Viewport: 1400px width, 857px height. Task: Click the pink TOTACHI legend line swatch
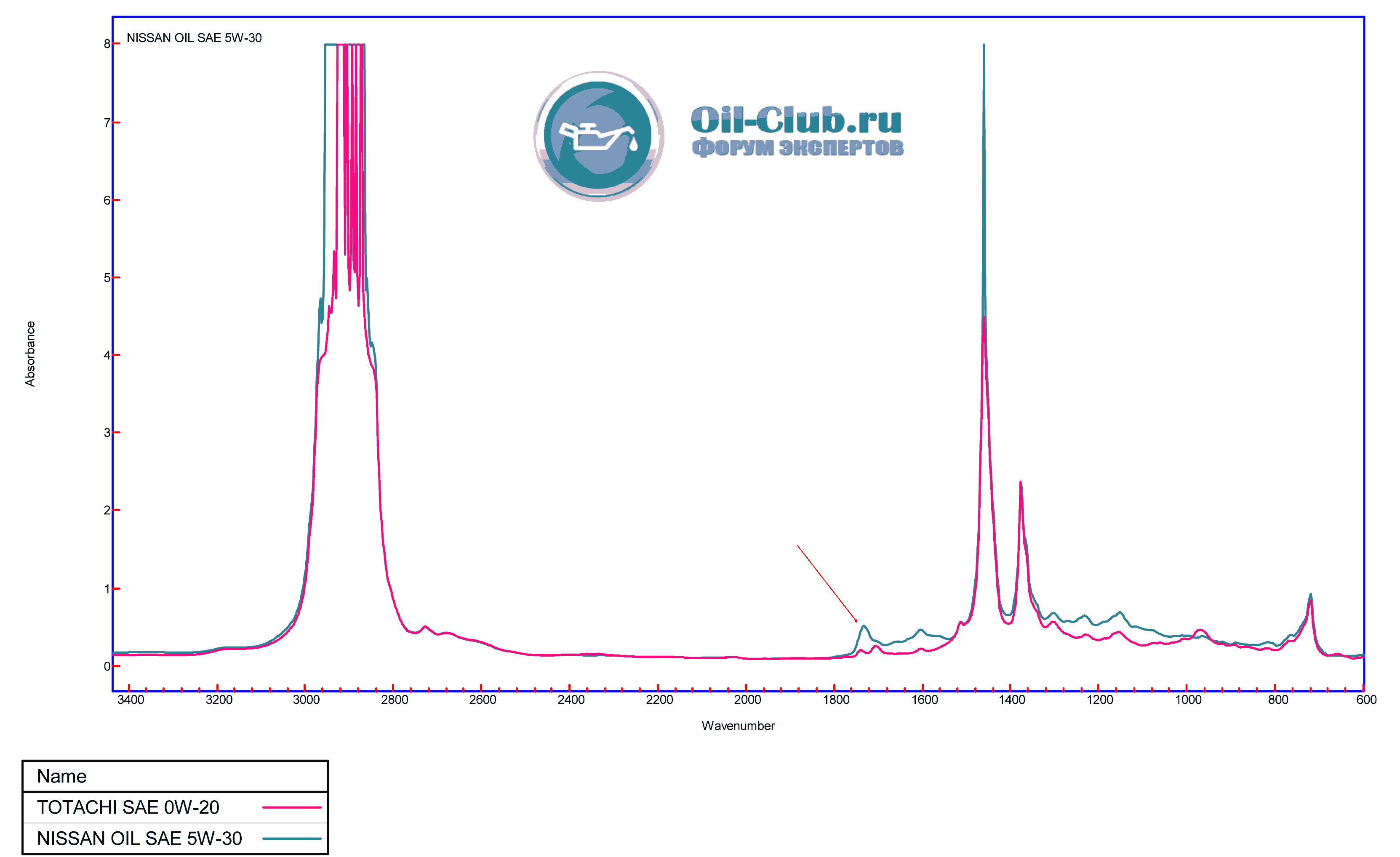(292, 807)
